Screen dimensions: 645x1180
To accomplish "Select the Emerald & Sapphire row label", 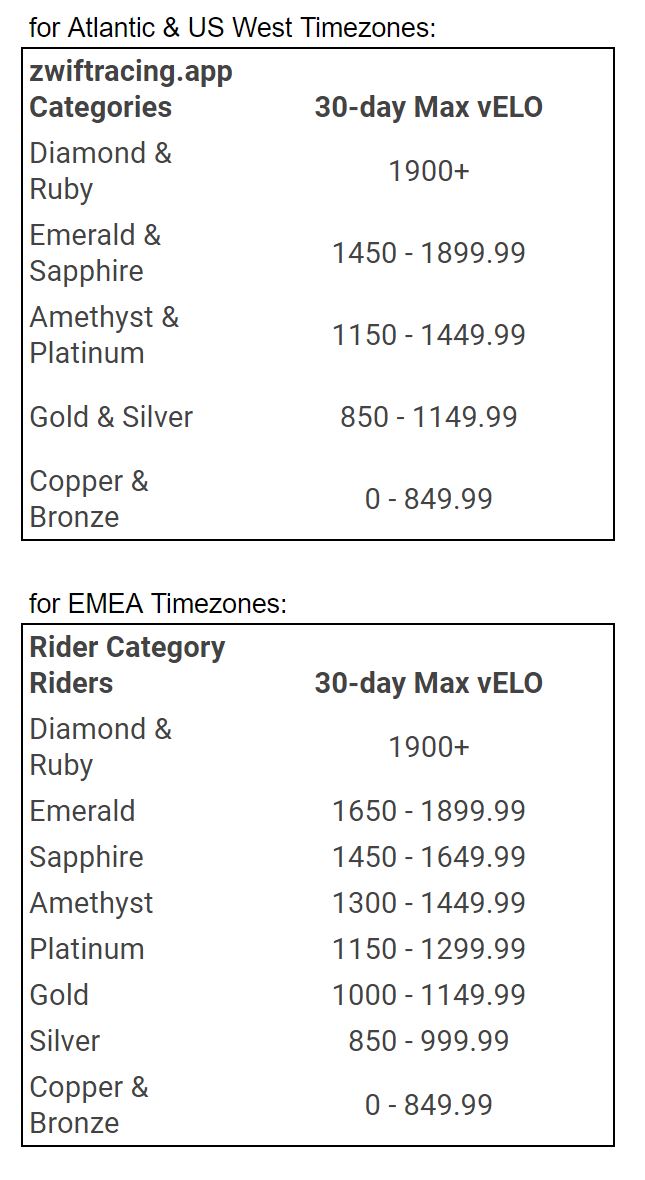I will point(96,253).
